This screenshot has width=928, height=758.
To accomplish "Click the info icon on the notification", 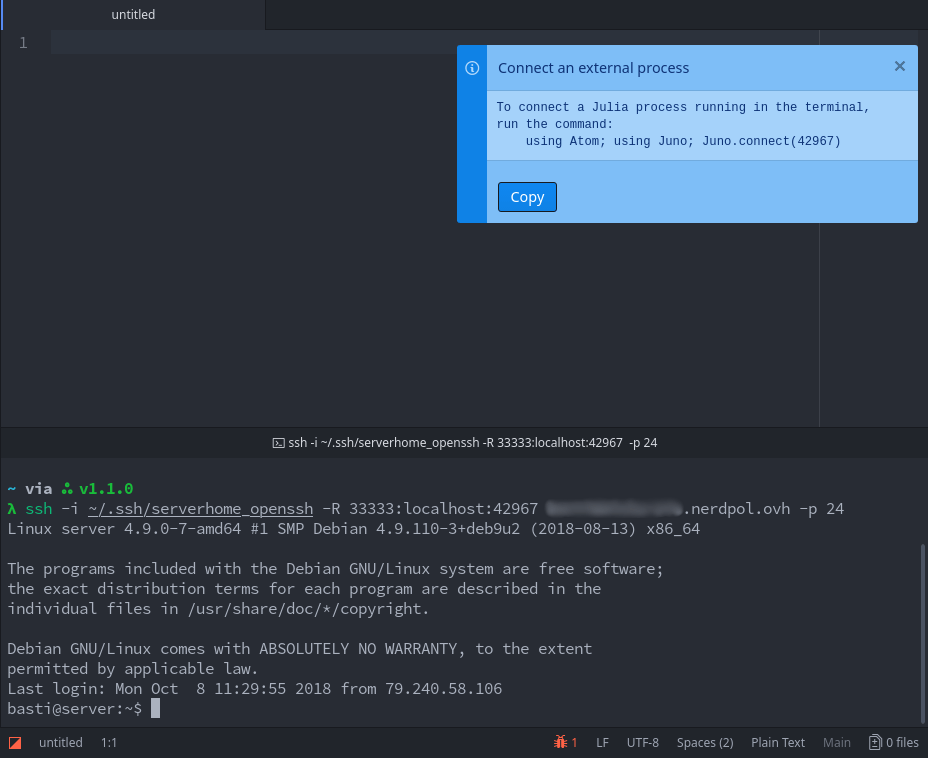I will coord(471,68).
